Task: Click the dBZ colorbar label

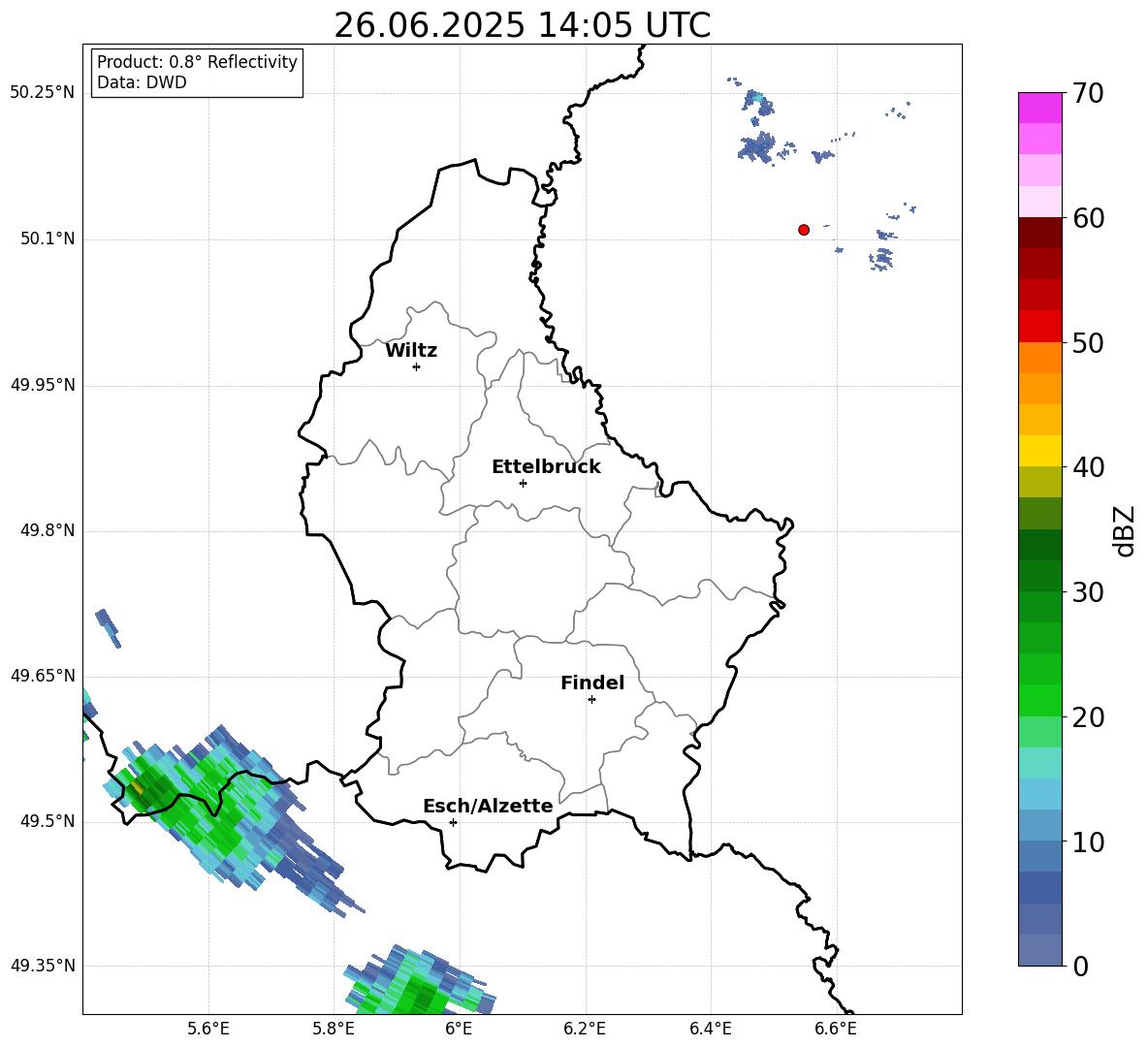Action: (x=1124, y=530)
